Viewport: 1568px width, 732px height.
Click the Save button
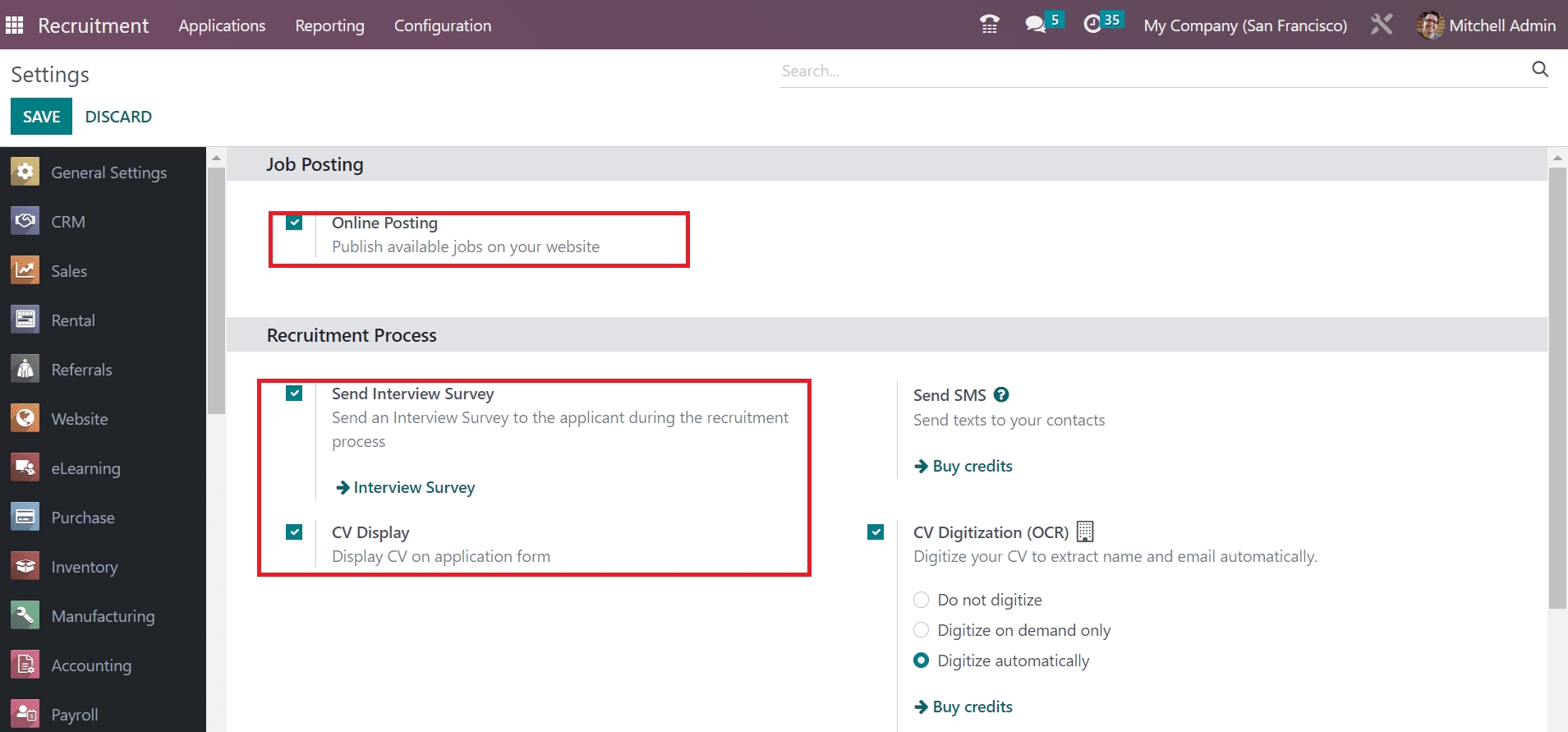click(41, 117)
